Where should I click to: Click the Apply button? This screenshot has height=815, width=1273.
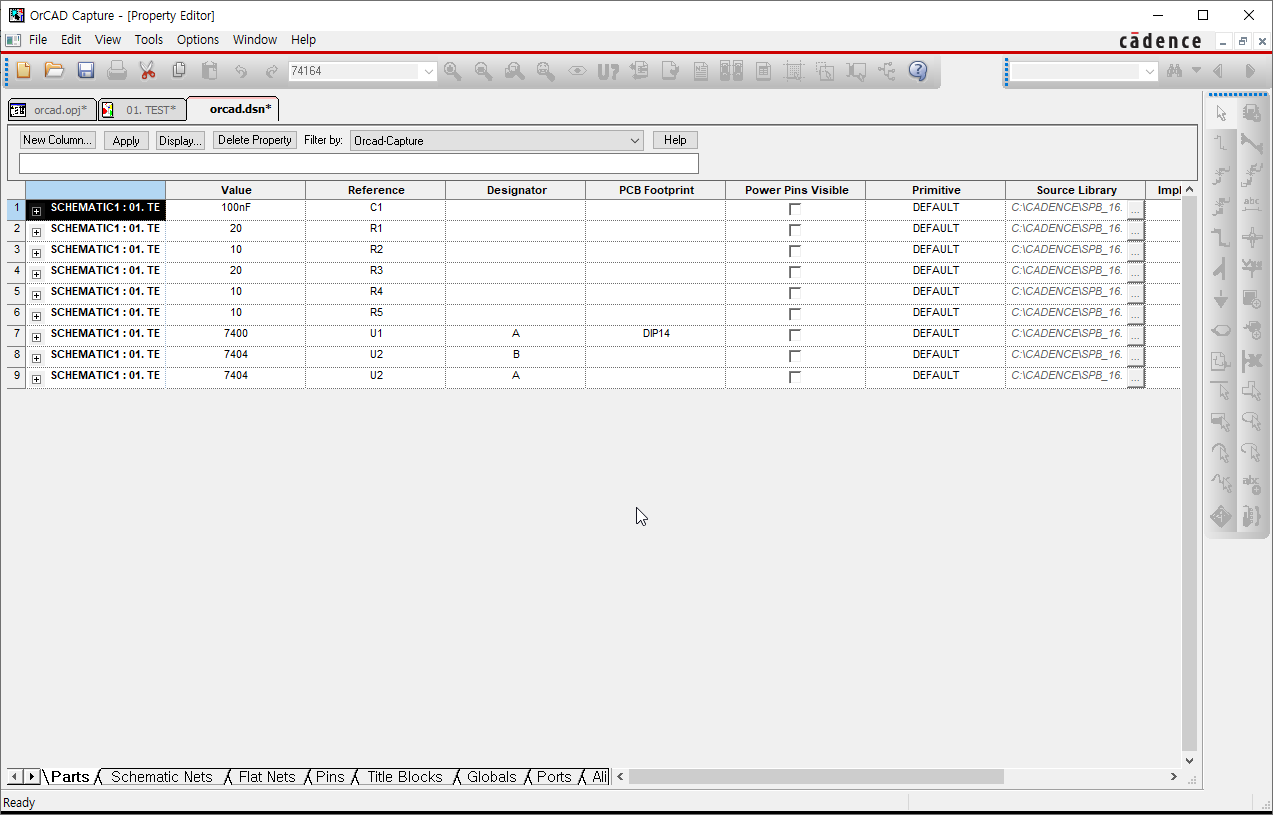126,141
